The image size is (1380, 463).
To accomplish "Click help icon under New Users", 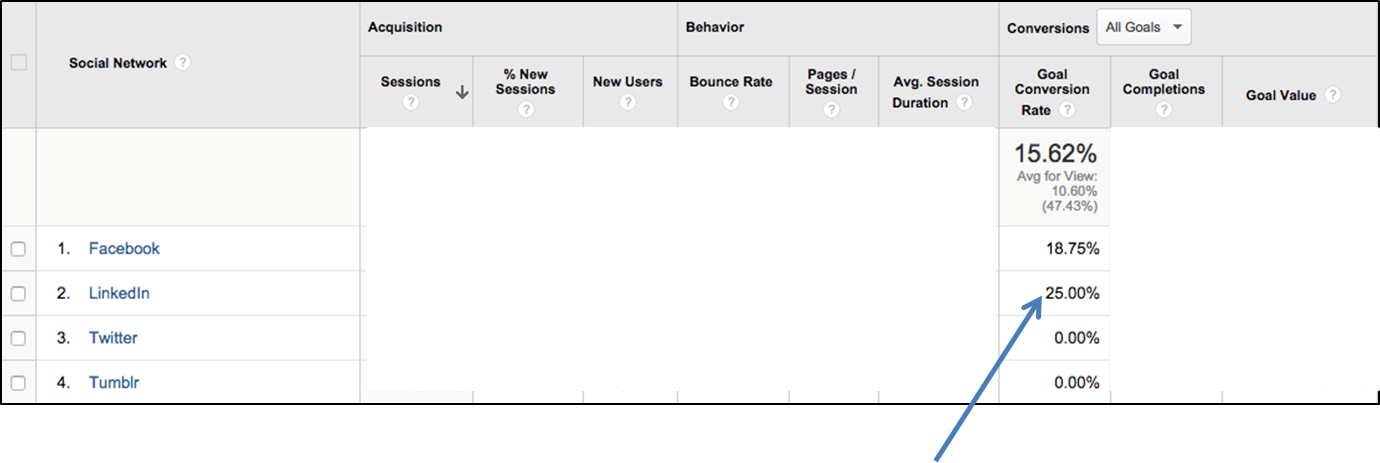I will tap(627, 102).
